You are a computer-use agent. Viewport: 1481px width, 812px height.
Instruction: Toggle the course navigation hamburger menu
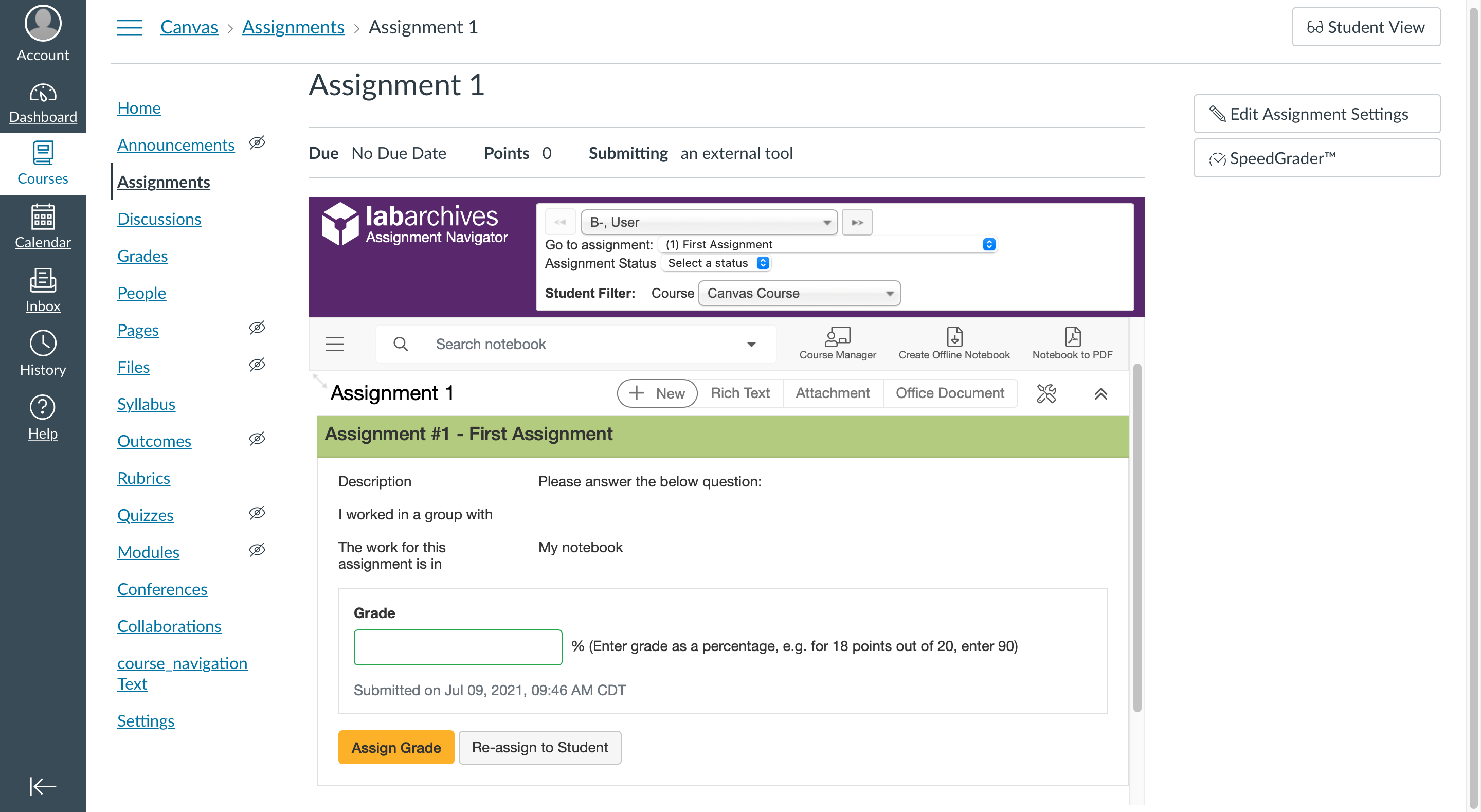pos(130,27)
